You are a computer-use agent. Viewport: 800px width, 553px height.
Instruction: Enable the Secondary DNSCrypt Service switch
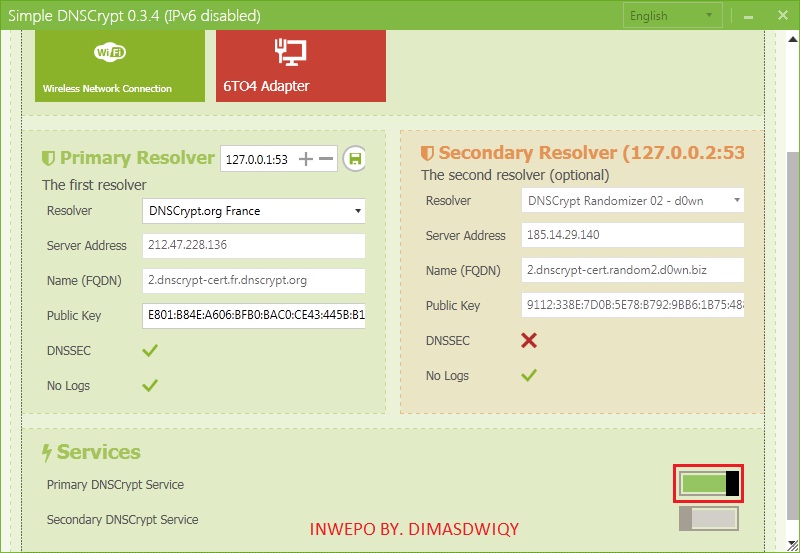tap(709, 519)
